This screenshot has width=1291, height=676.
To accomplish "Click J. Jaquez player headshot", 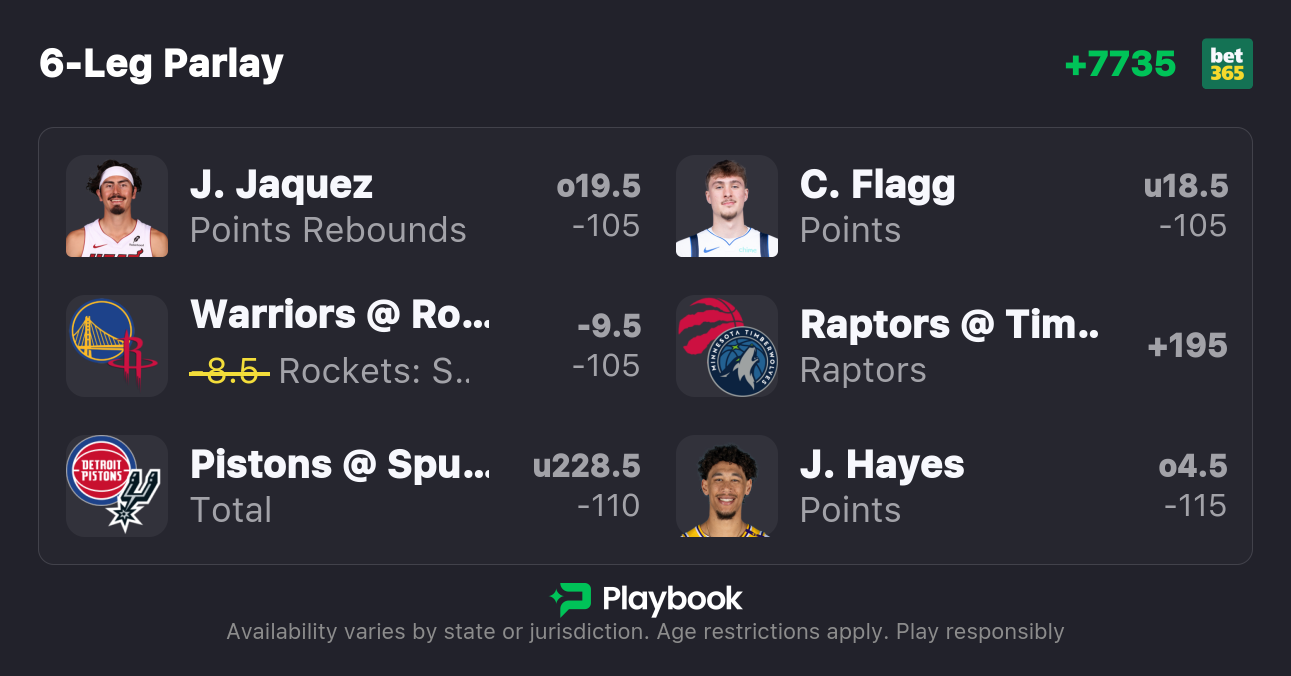I will click(117, 206).
